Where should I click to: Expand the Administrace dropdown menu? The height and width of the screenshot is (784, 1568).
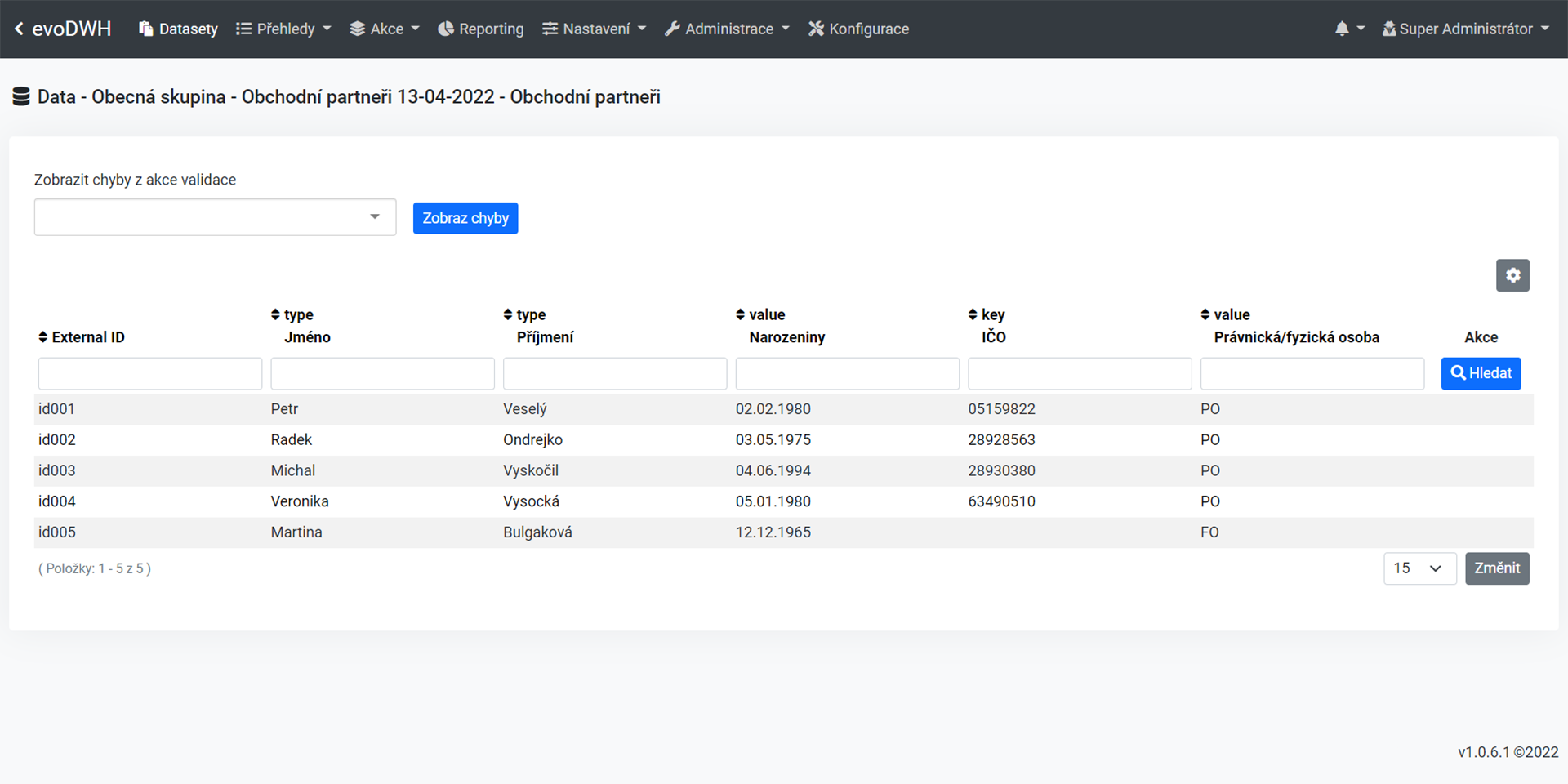(x=727, y=29)
